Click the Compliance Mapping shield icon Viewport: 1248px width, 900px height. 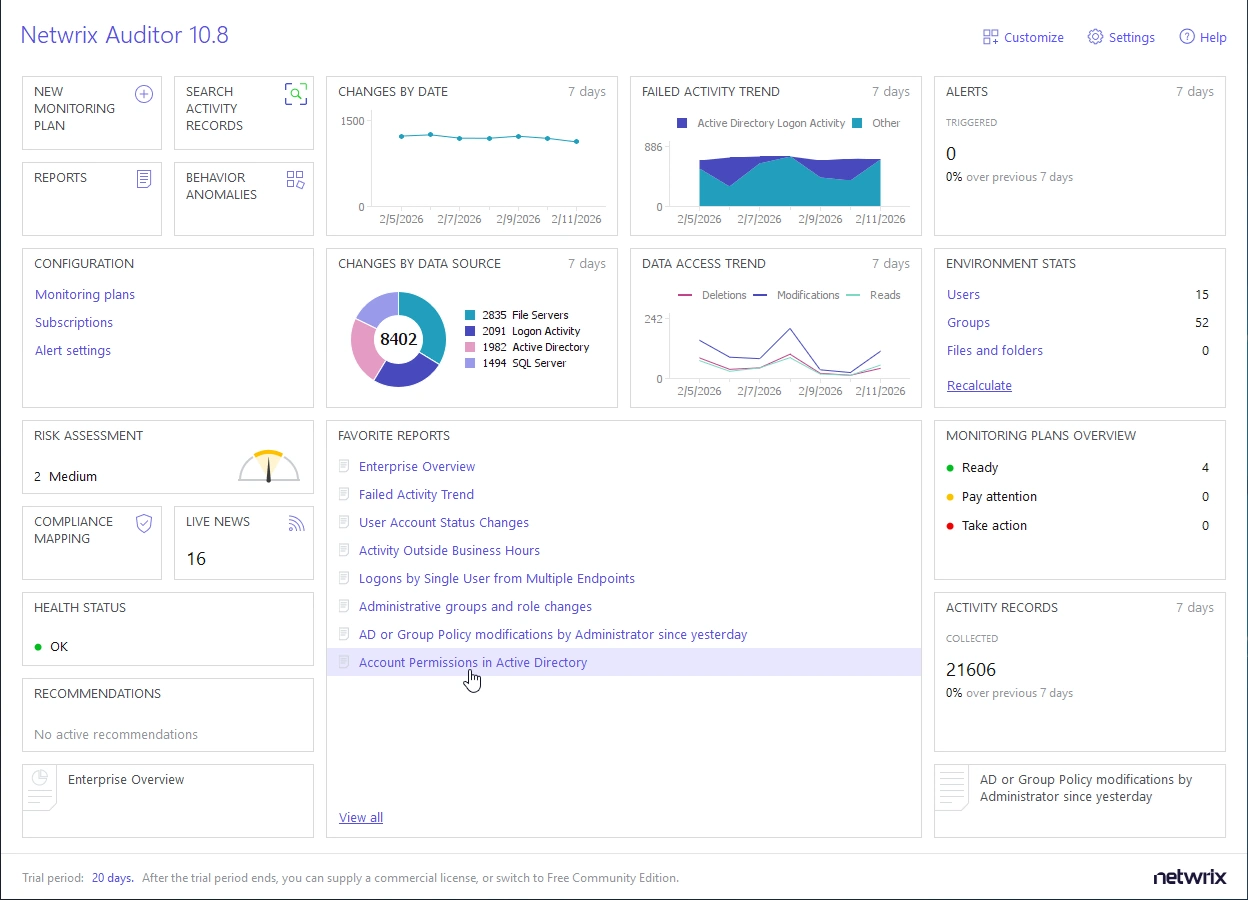(x=144, y=523)
